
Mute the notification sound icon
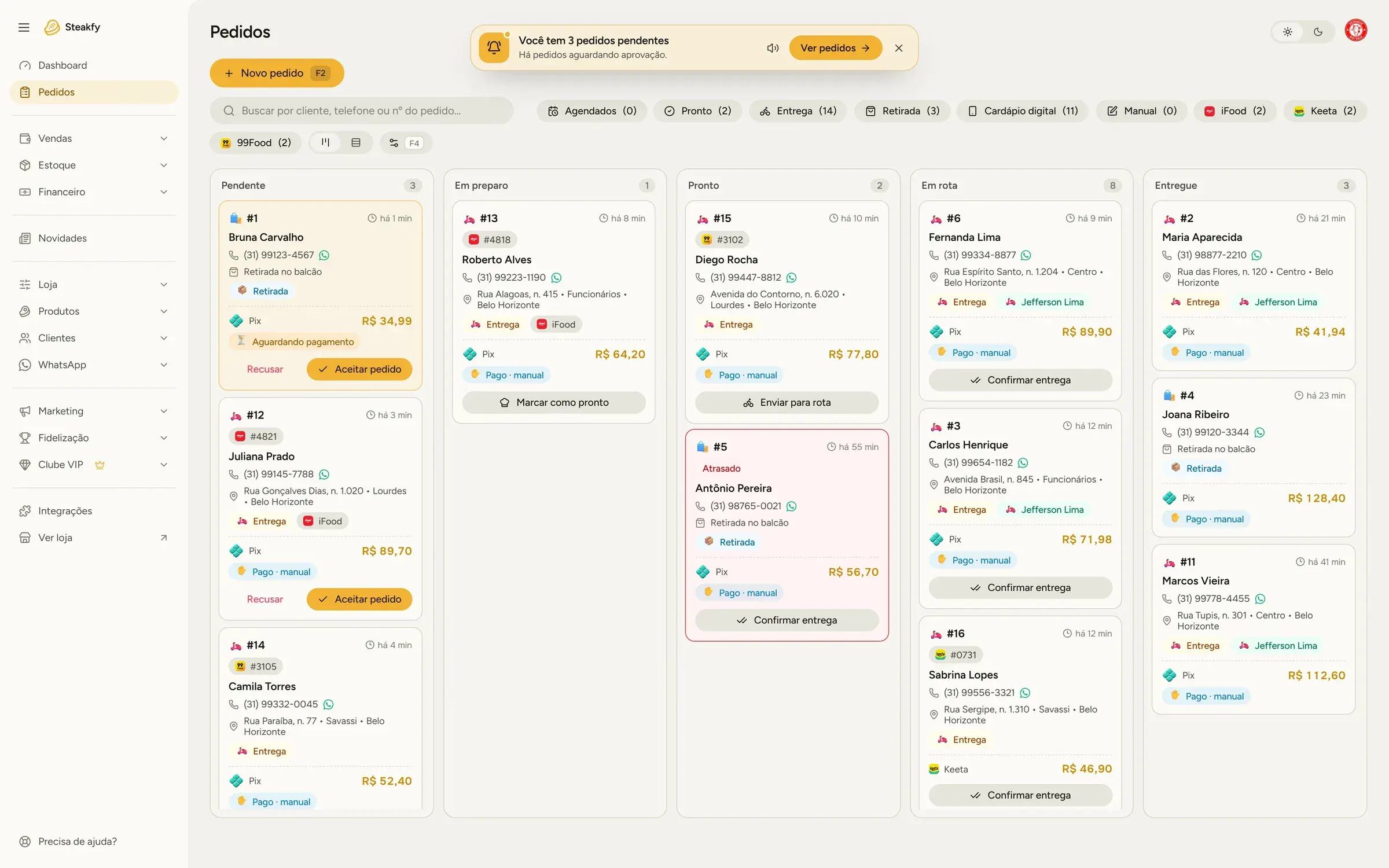(x=773, y=48)
